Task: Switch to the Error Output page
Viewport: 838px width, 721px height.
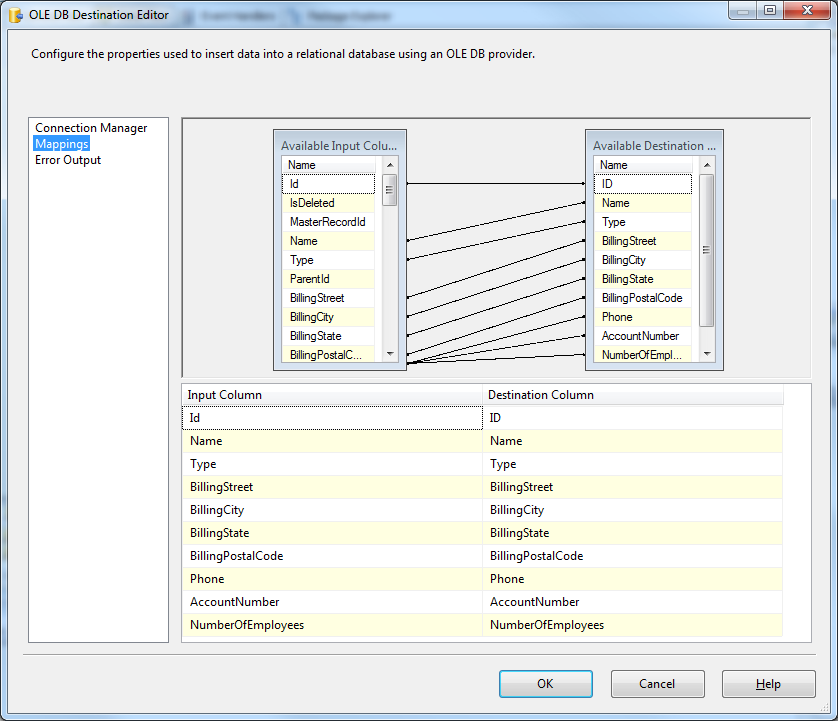Action: (x=68, y=160)
